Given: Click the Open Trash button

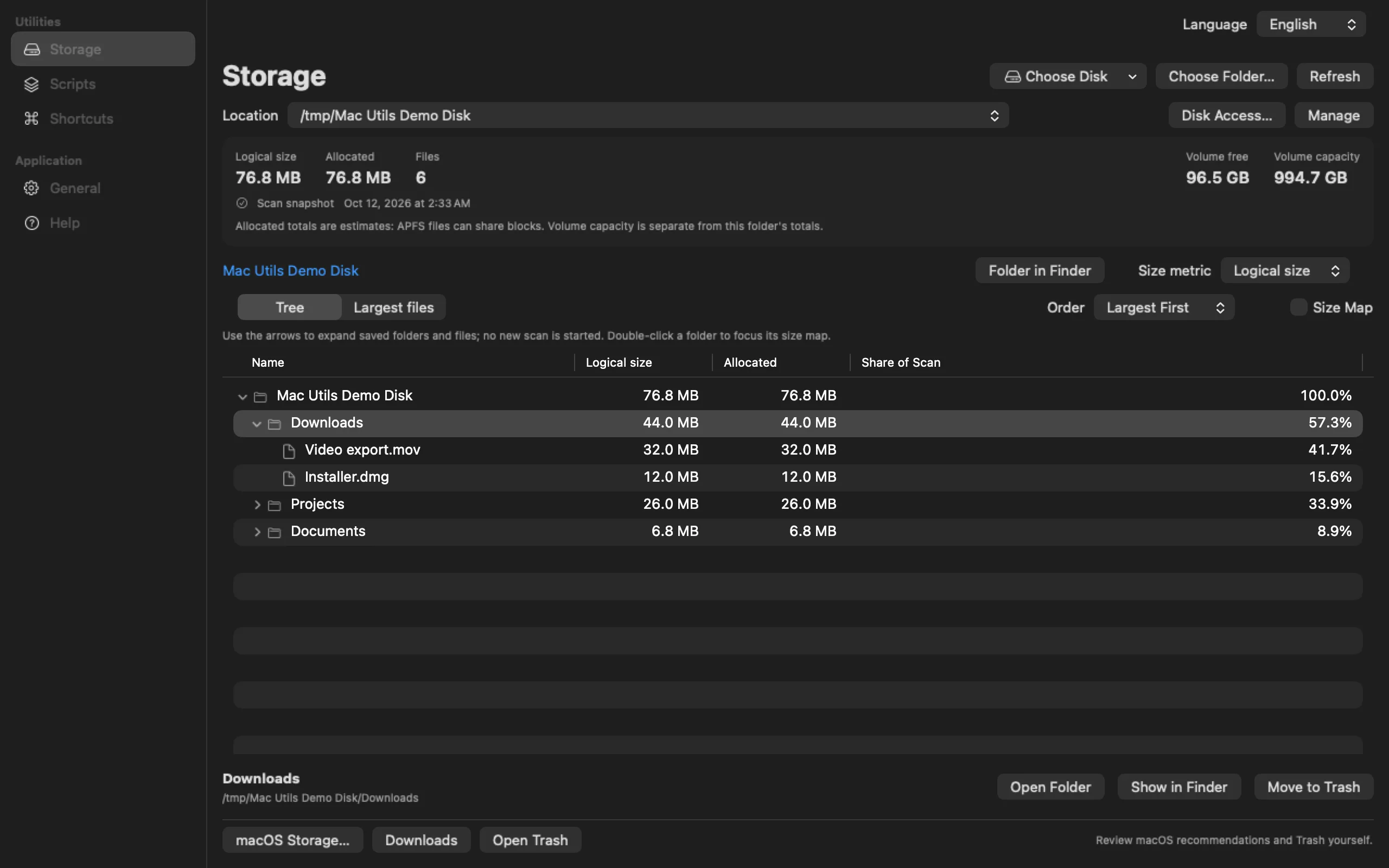Looking at the screenshot, I should tap(530, 840).
